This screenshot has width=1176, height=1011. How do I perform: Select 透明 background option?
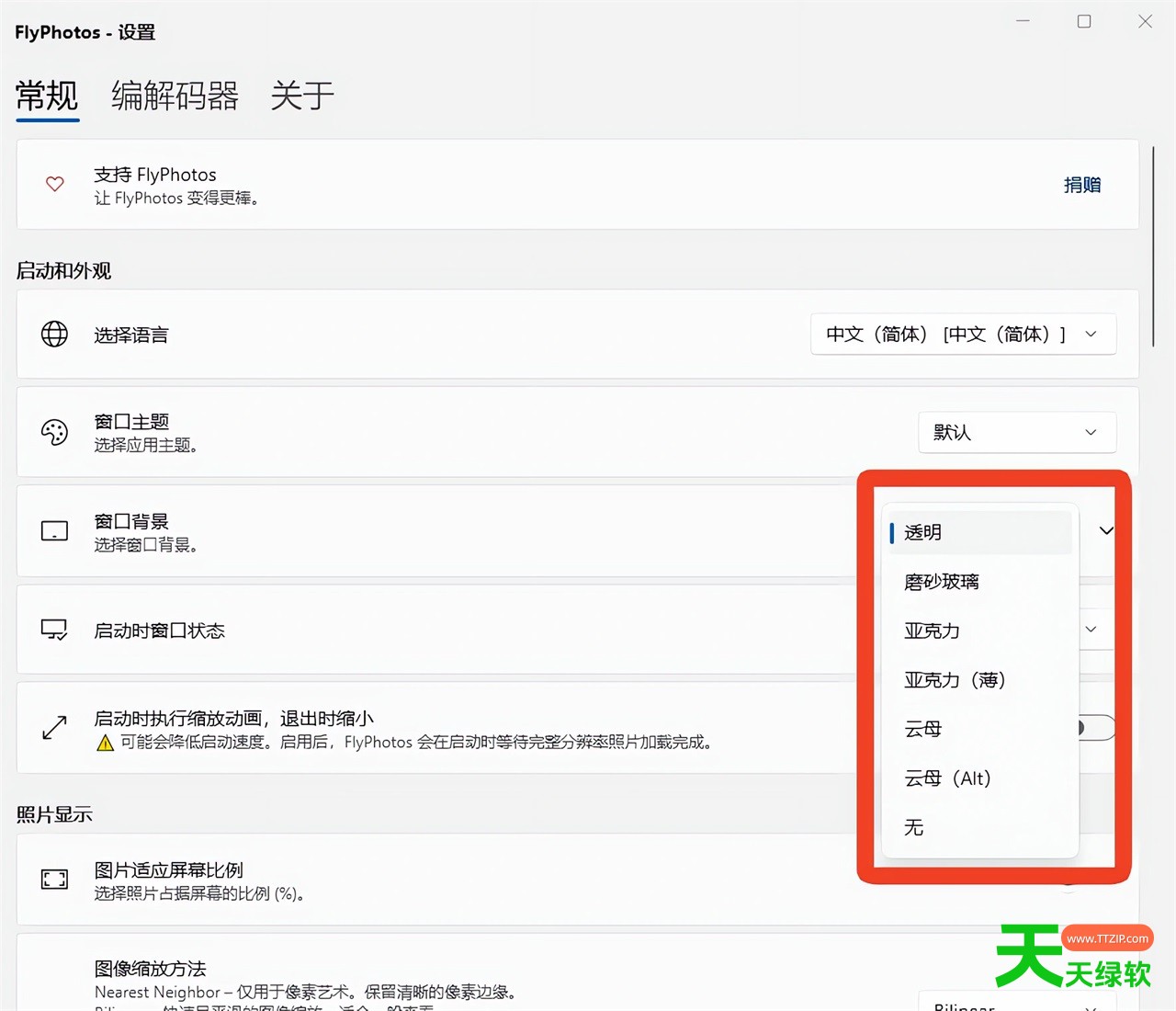point(979,532)
